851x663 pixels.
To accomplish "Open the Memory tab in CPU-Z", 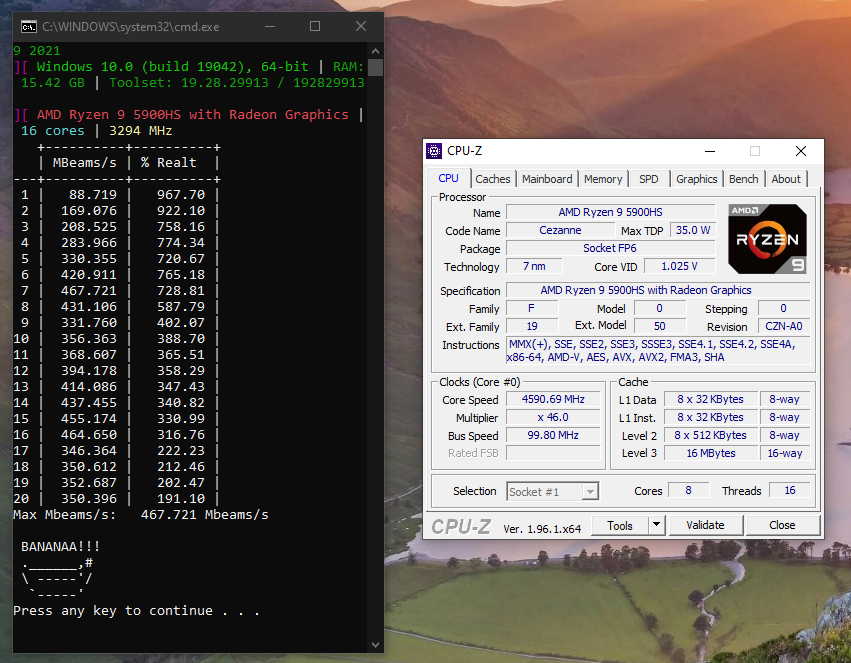I will pyautogui.click(x=603, y=179).
